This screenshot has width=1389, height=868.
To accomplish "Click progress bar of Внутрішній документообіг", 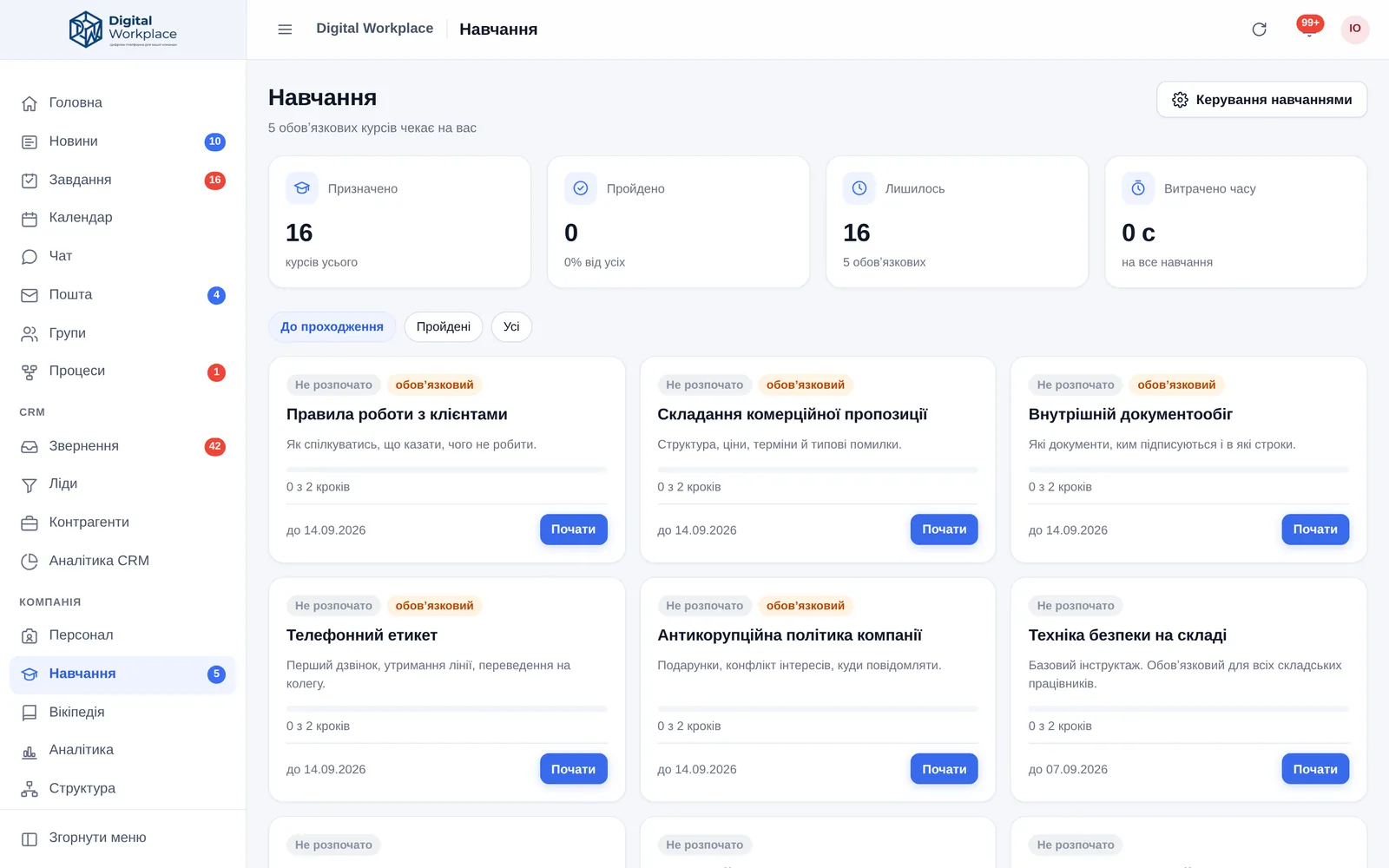I will pos(1188,470).
